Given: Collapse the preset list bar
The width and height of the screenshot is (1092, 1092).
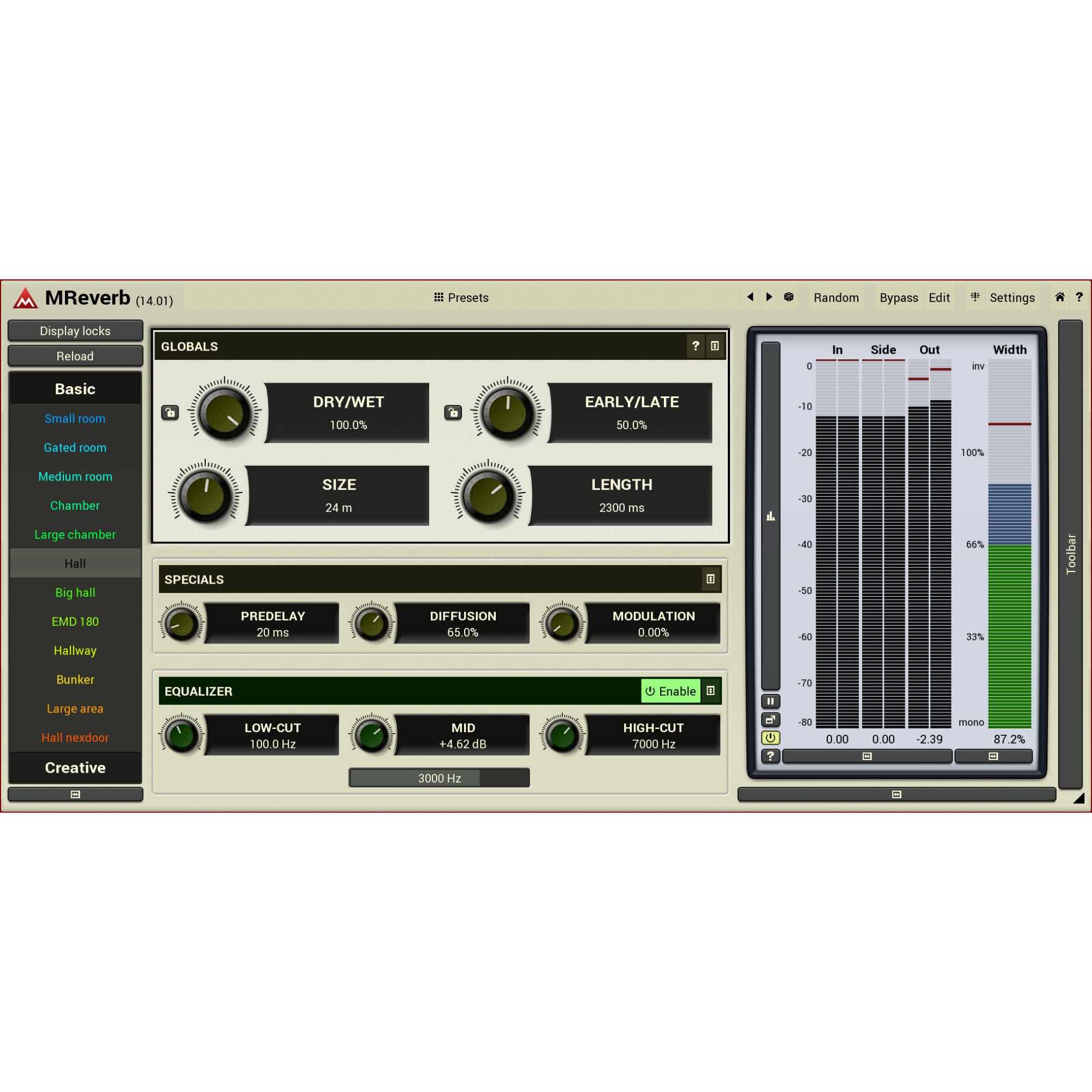Looking at the screenshot, I should tap(75, 794).
